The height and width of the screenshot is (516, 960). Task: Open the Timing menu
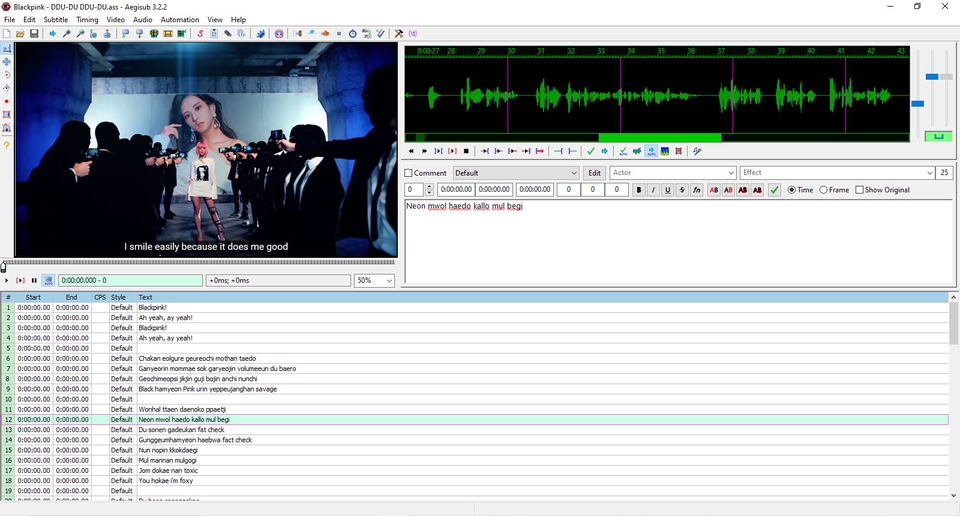click(87, 20)
